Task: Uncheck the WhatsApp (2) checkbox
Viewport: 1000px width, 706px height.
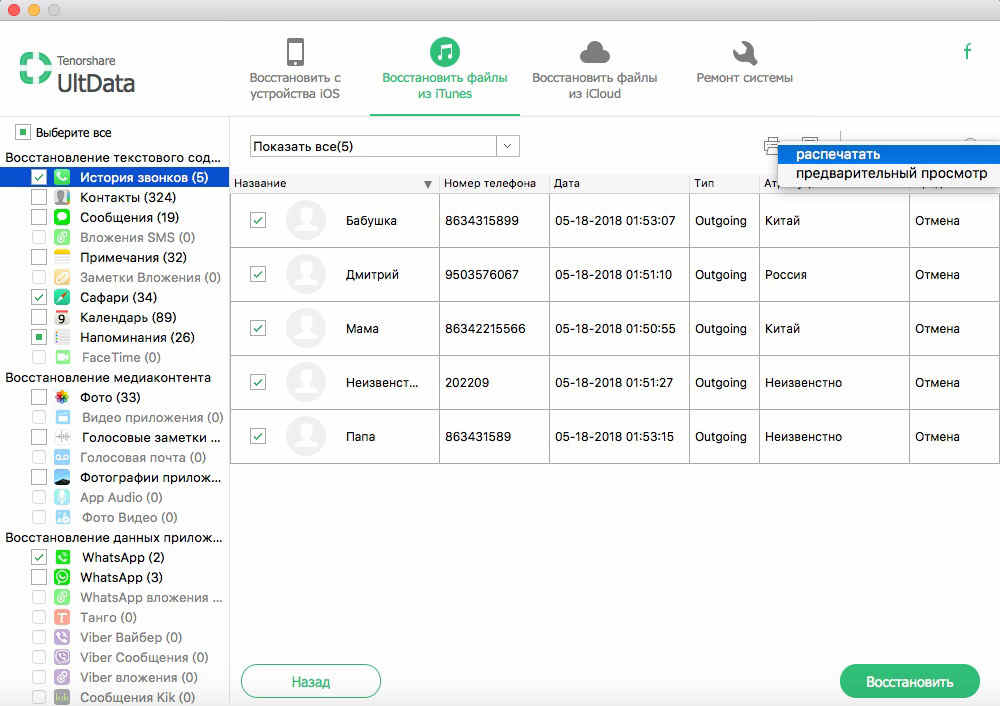Action: 39,557
